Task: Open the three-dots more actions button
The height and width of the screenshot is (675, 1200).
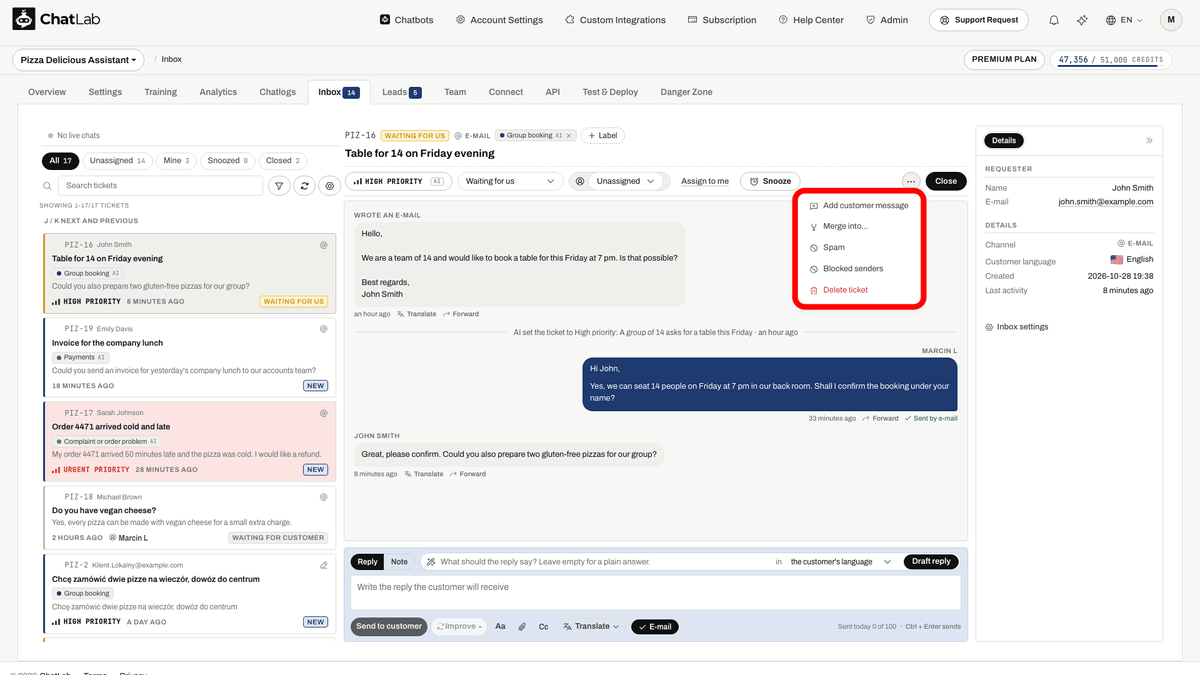Action: 910,181
